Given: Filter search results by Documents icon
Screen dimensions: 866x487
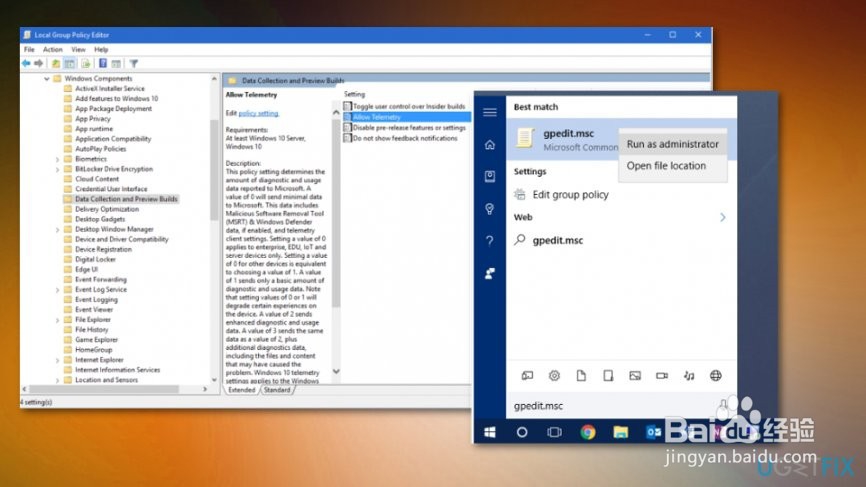Looking at the screenshot, I should click(x=581, y=375).
